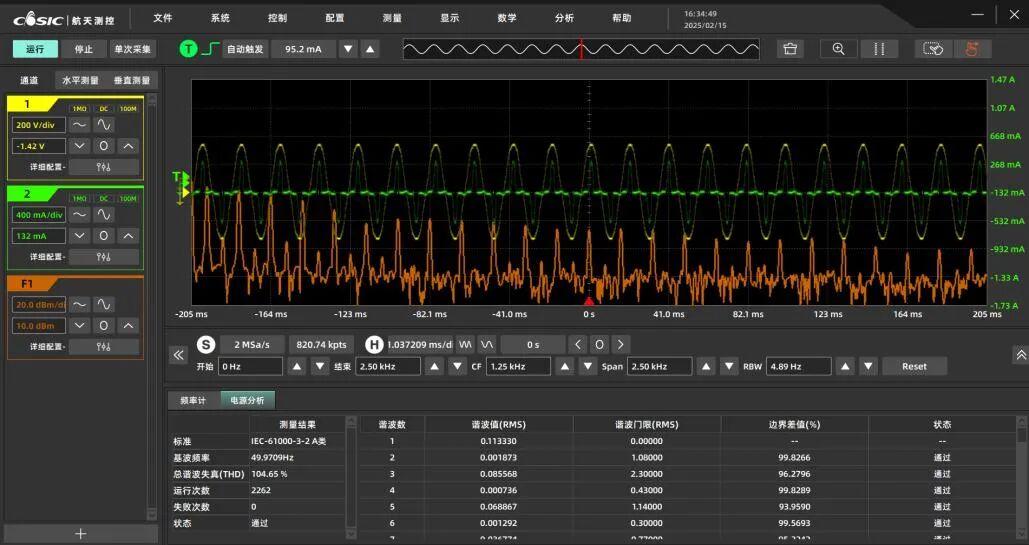This screenshot has height=545, width=1029.
Task: Toggle channel 1 100M bandwidth indicator
Action: (x=128, y=109)
